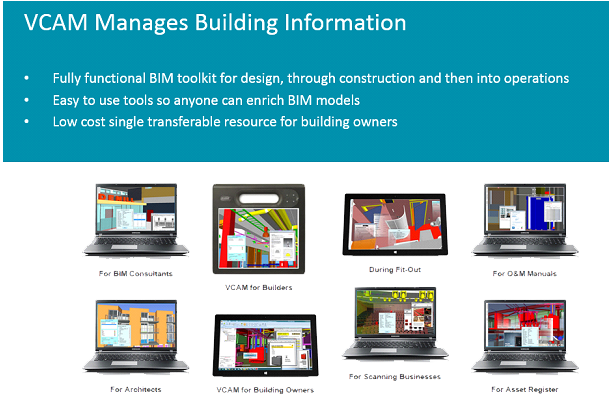Click the 'Easy to use tools' bullet line
Viewport: 614px width, 410px height.
point(206,100)
